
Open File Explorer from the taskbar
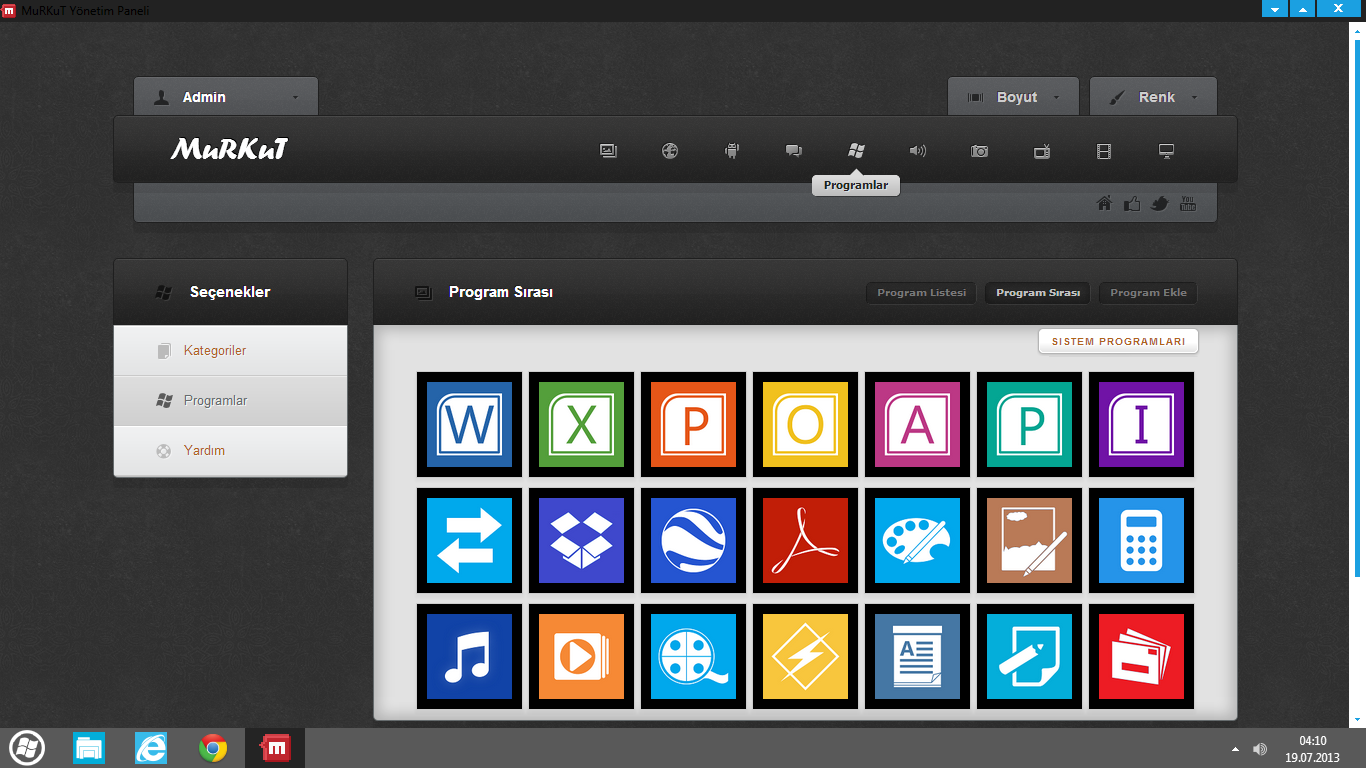coord(89,748)
